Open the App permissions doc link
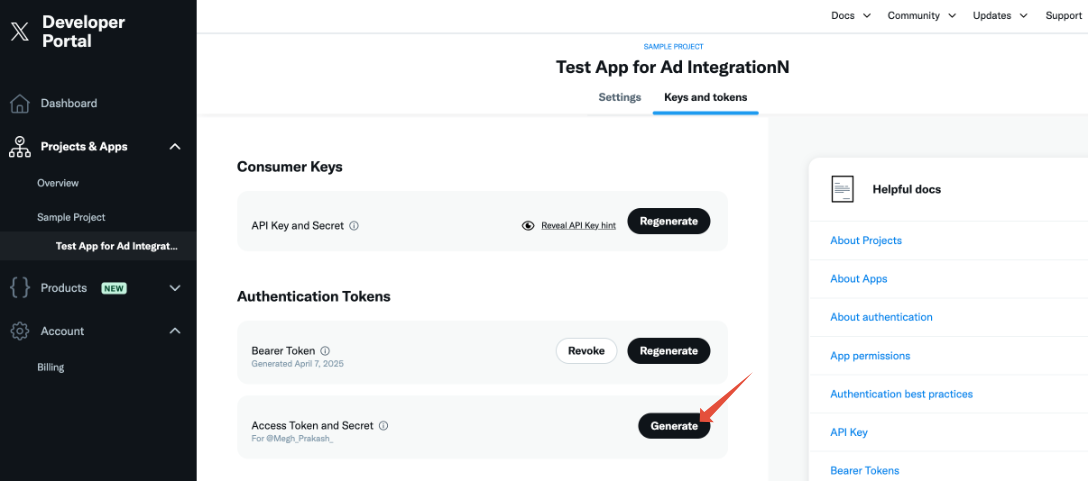1088x481 pixels. pos(870,355)
